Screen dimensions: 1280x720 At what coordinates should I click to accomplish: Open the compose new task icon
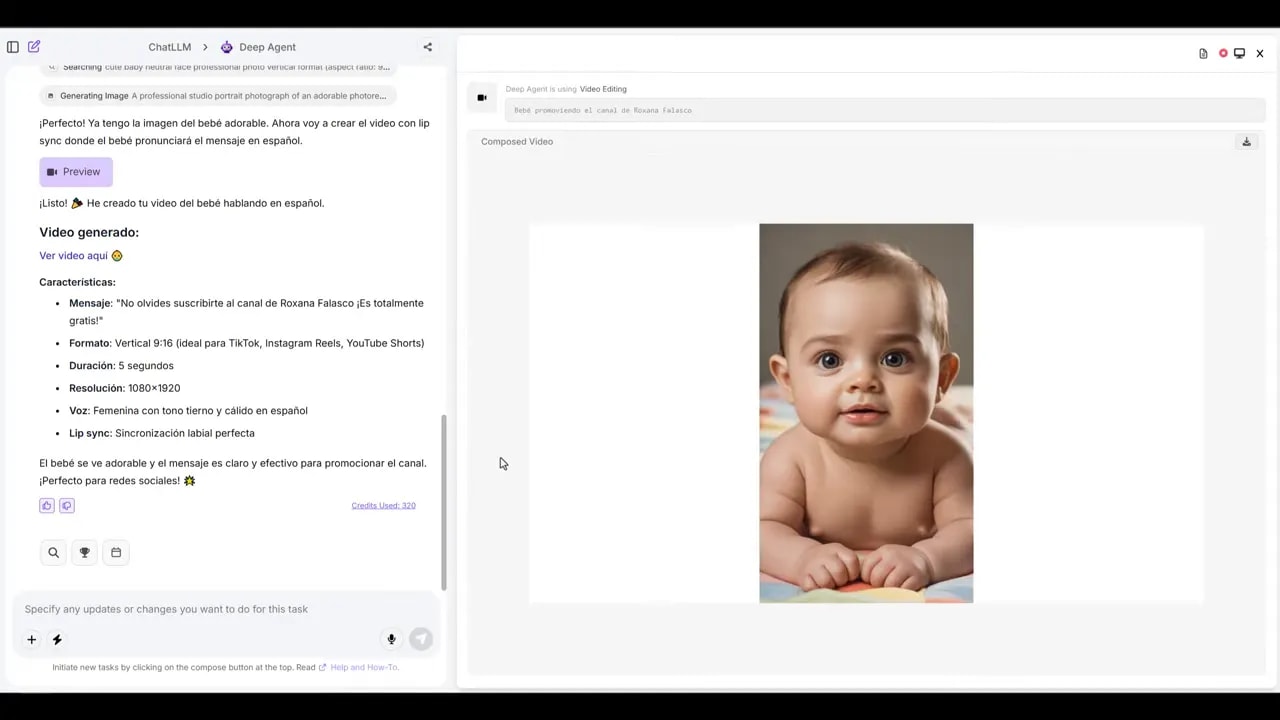34,46
